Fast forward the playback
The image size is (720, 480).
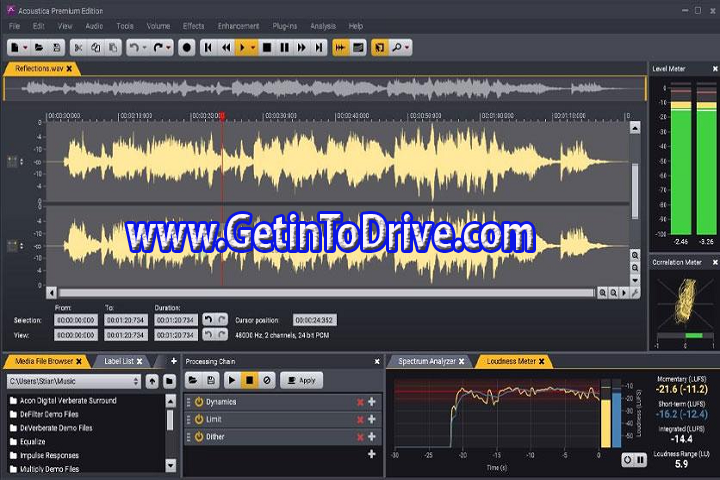pyautogui.click(x=301, y=47)
